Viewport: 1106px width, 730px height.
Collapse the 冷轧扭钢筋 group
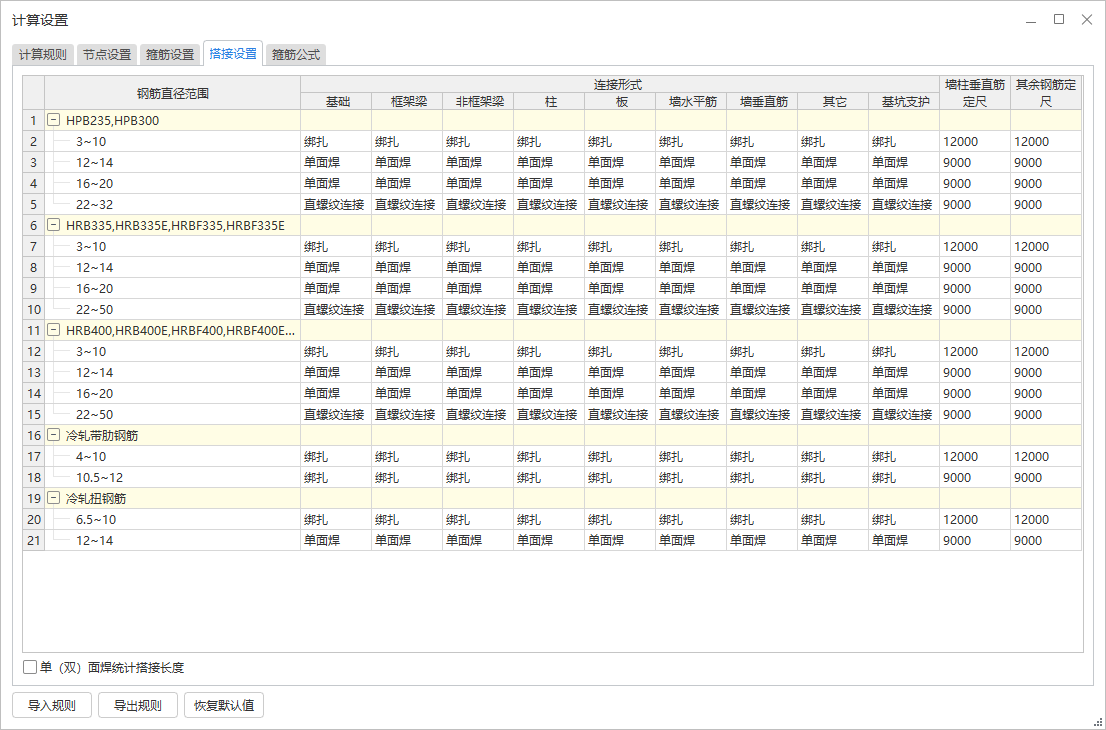click(55, 498)
